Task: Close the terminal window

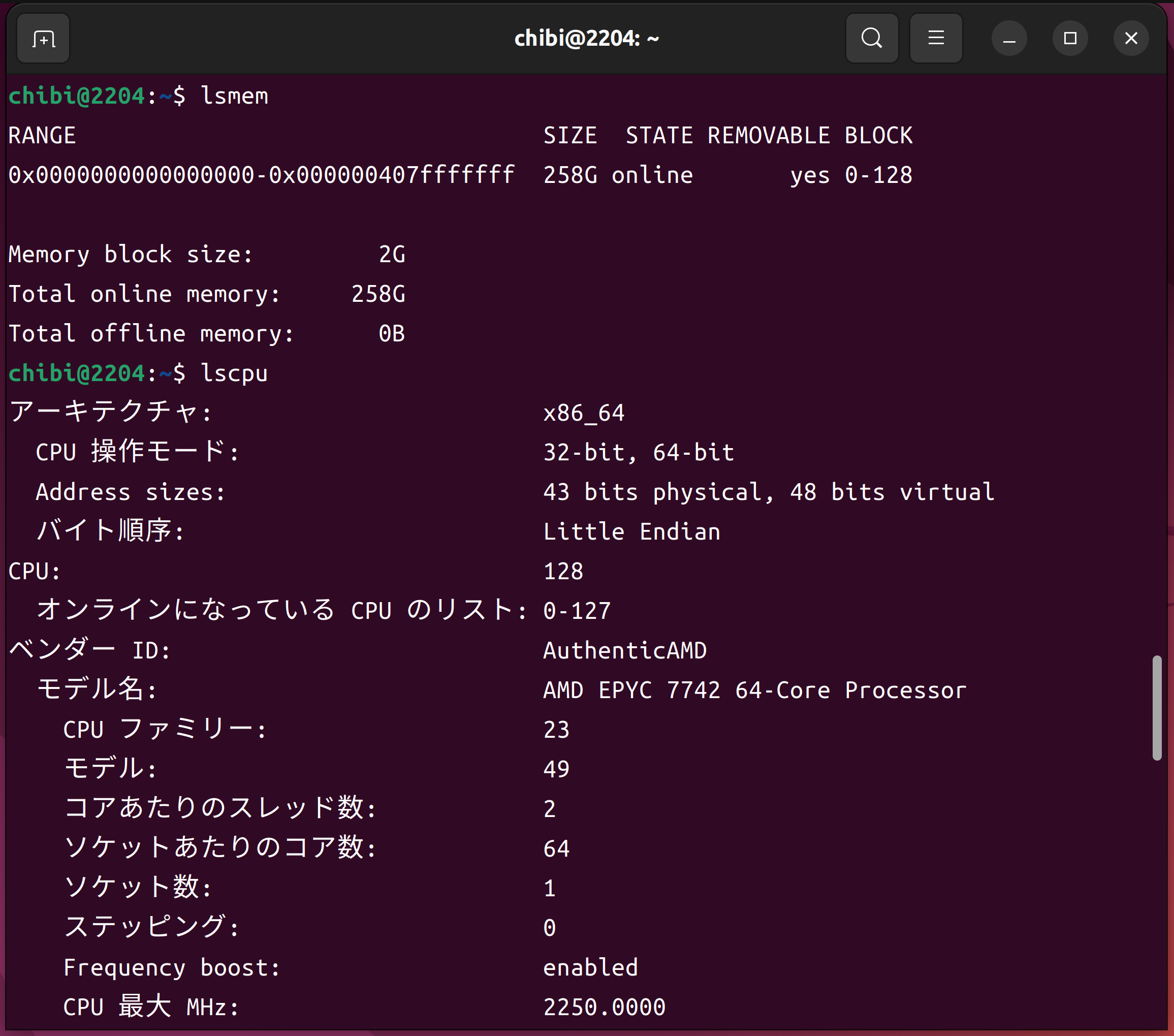Action: pos(1130,39)
